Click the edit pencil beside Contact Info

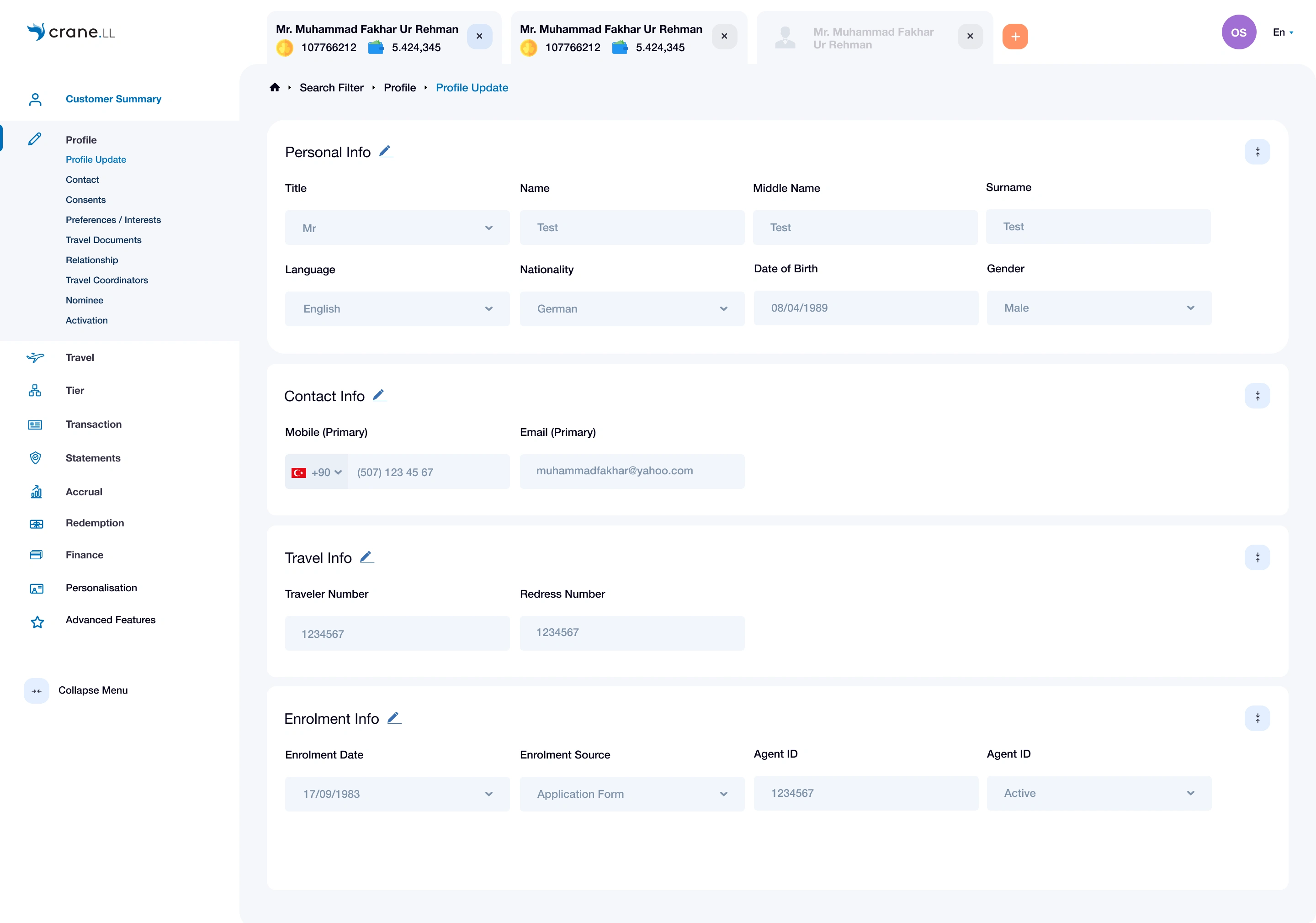[x=379, y=396]
